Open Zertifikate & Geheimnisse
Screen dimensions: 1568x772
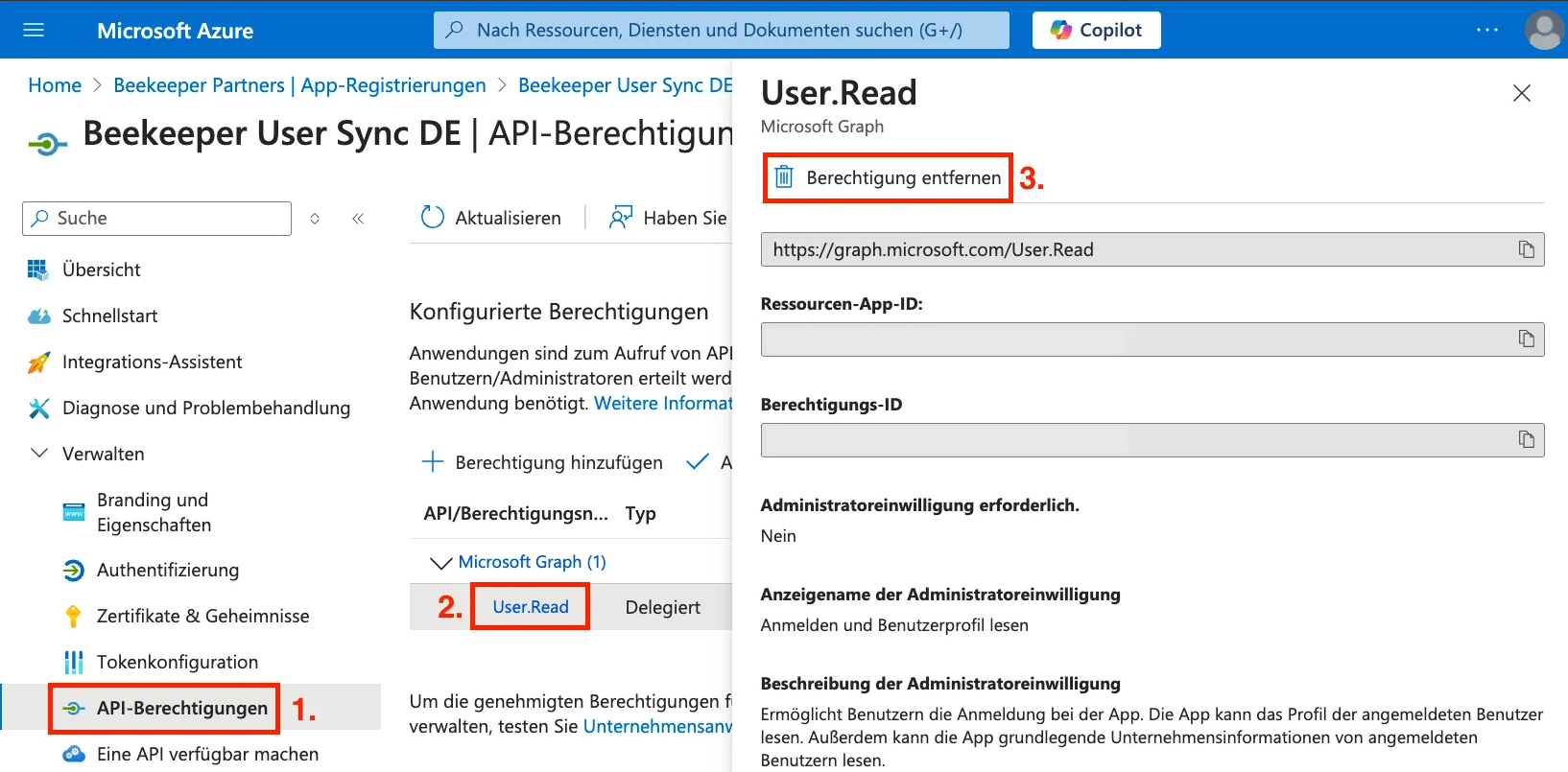pyautogui.click(x=203, y=616)
